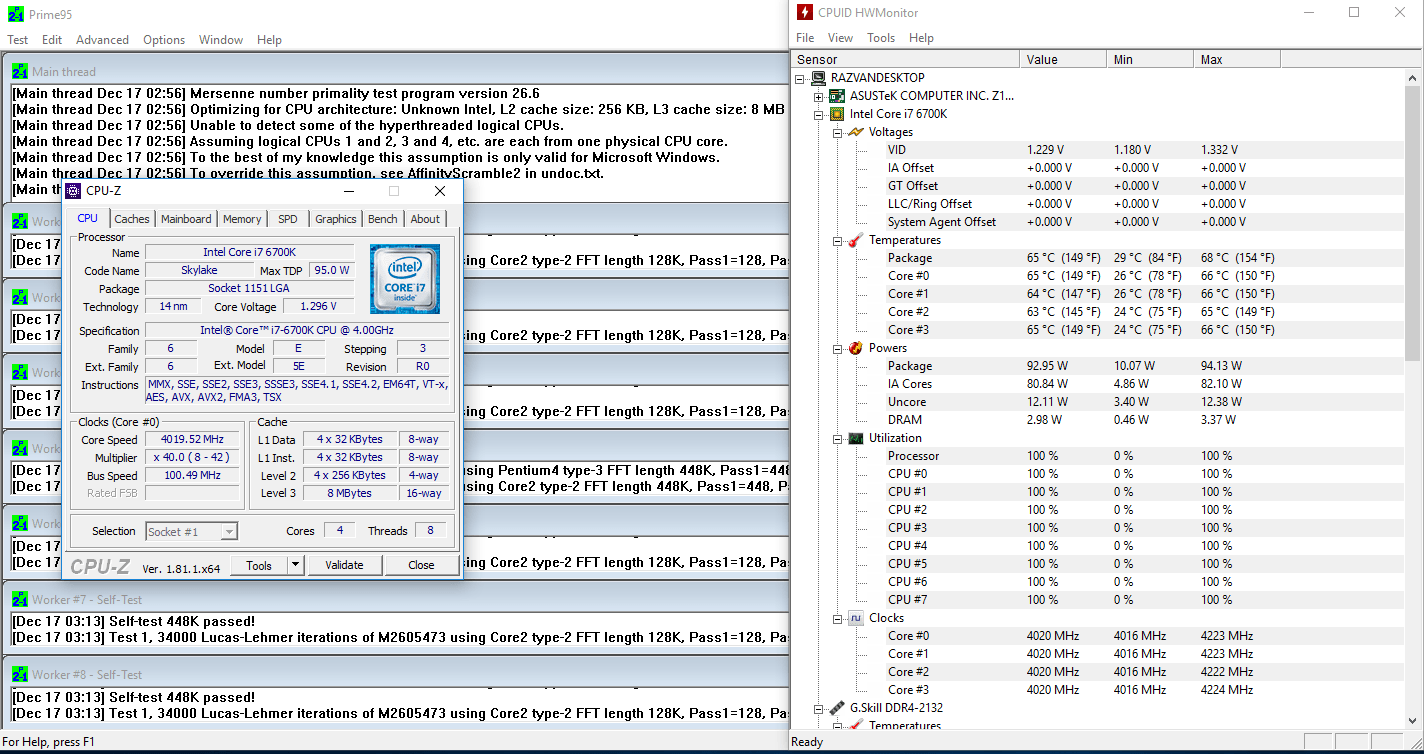Click the Intel Core i7 6700K chip icon
Viewport: 1424px width, 754px height.
click(837, 114)
